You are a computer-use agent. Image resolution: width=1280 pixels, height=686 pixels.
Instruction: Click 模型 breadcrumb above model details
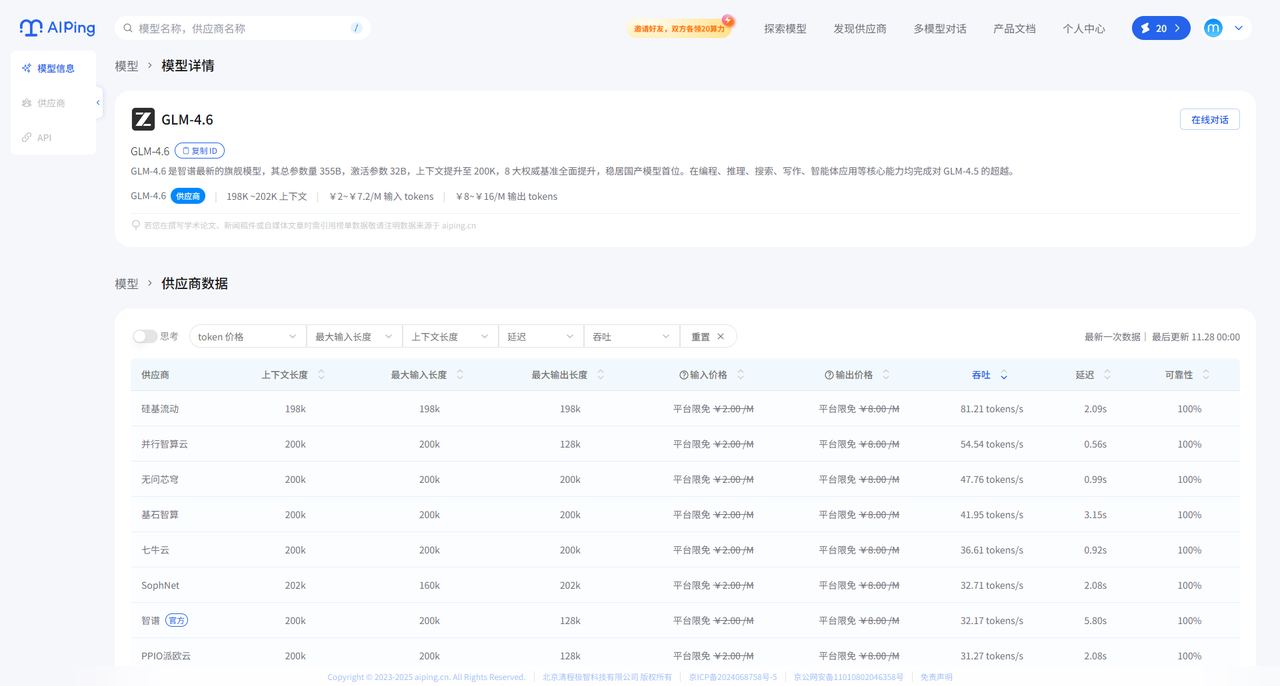pos(127,66)
